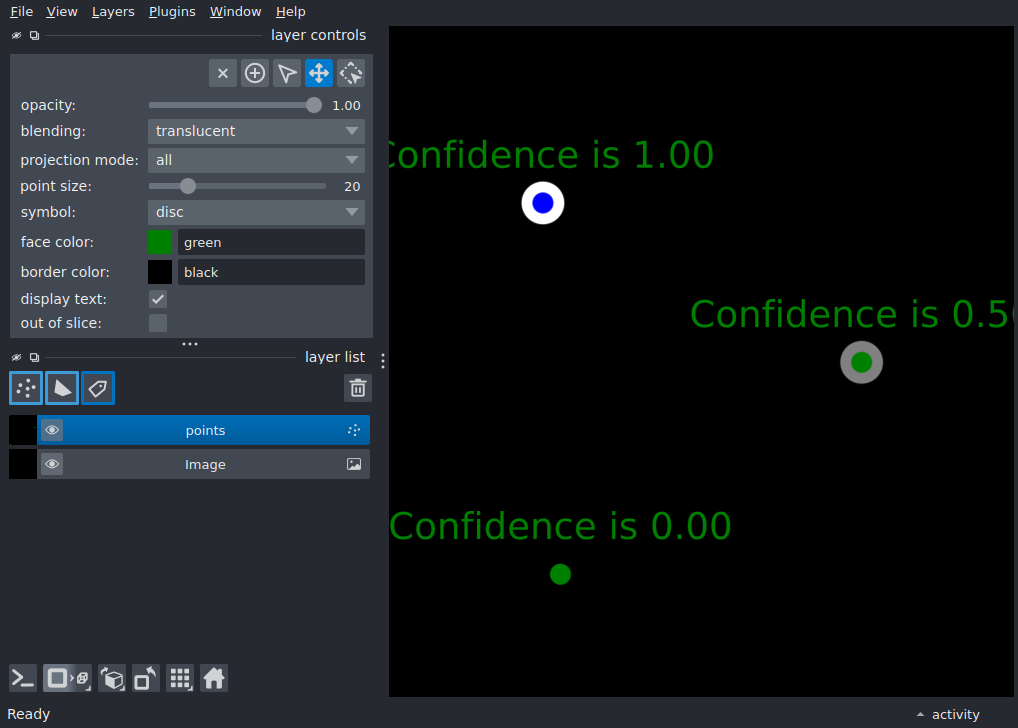Hide the points layer via eye icon
Viewport: 1018px width, 728px height.
pos(52,430)
